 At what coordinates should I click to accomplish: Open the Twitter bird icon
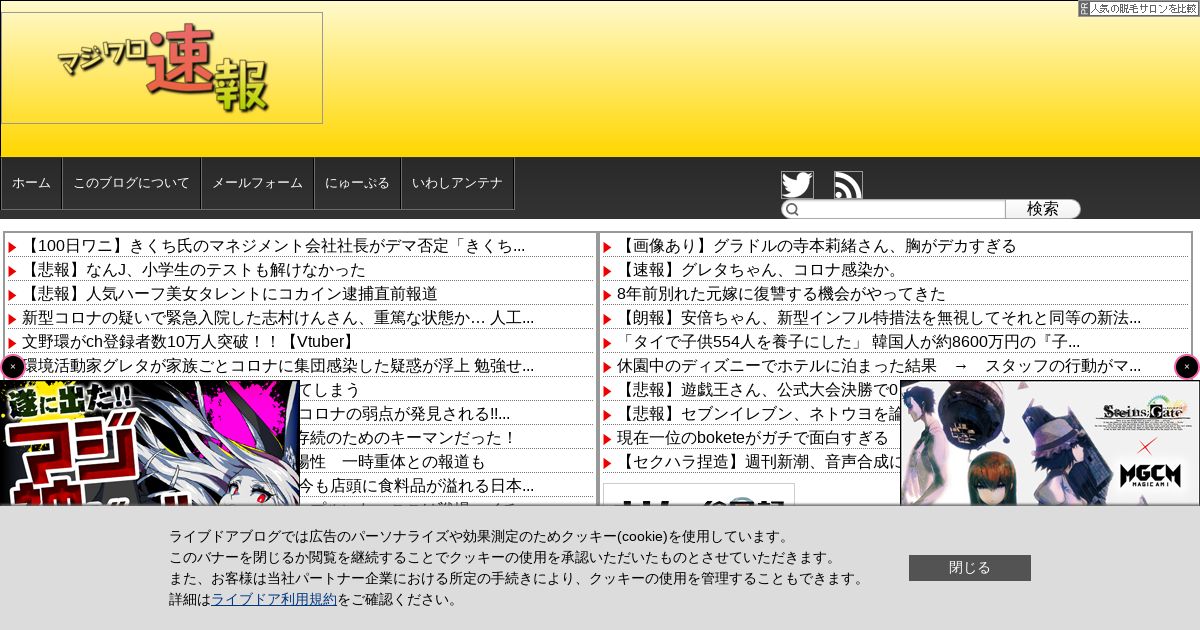(797, 185)
